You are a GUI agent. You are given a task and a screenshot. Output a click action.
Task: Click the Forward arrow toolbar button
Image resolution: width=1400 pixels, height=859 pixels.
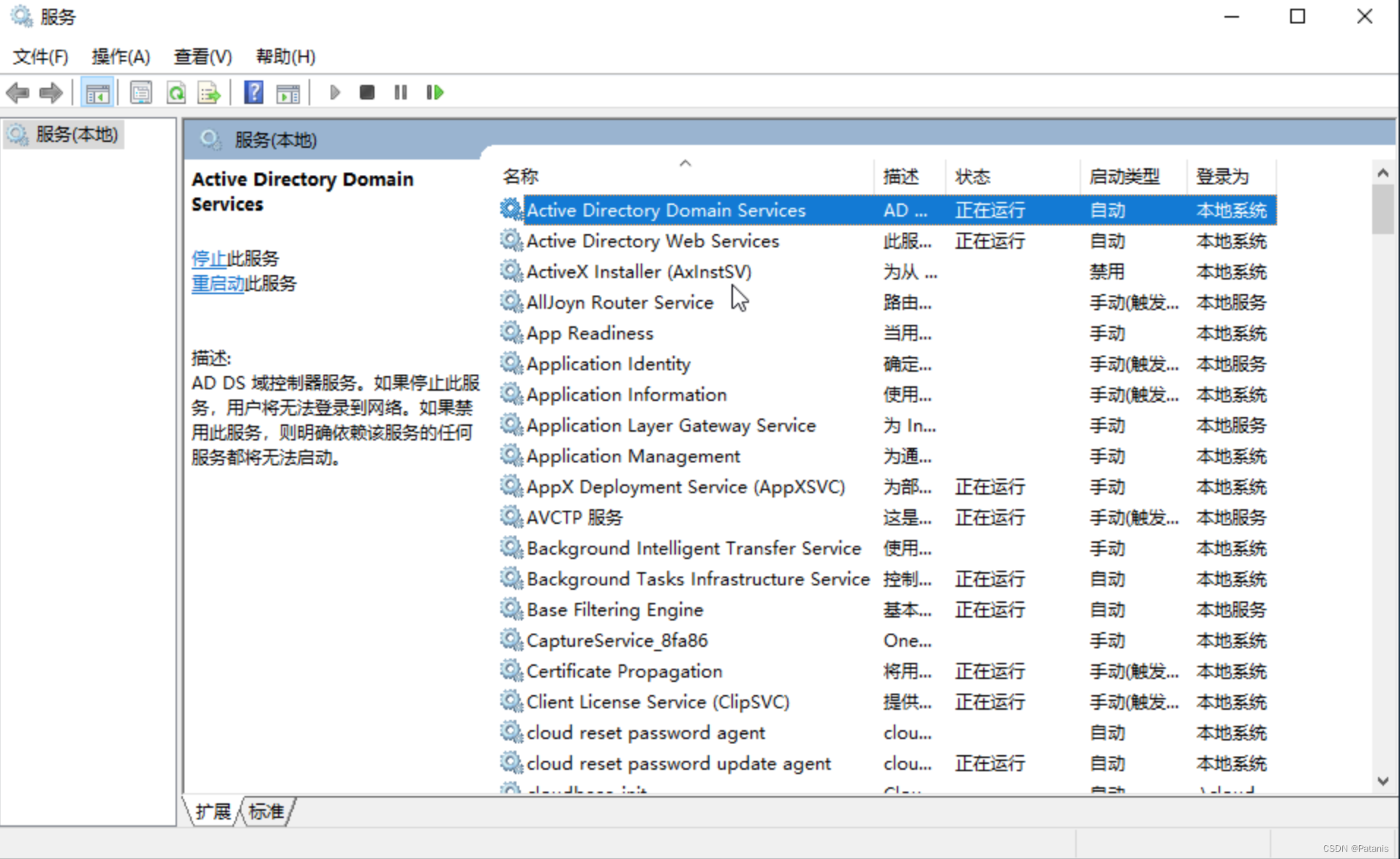tap(50, 93)
